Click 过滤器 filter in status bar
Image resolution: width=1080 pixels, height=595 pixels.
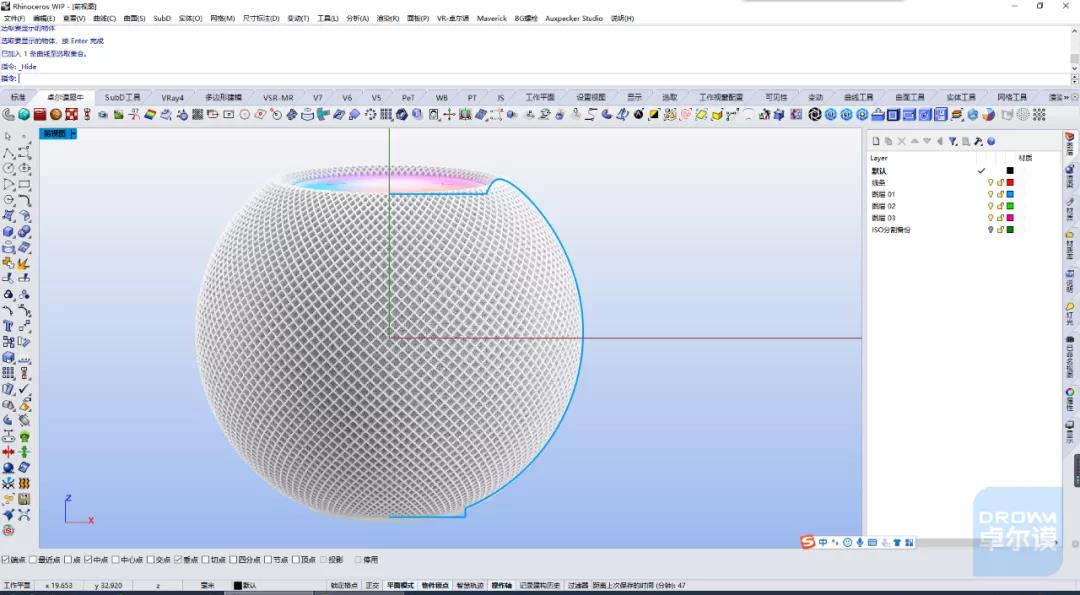pos(577,585)
